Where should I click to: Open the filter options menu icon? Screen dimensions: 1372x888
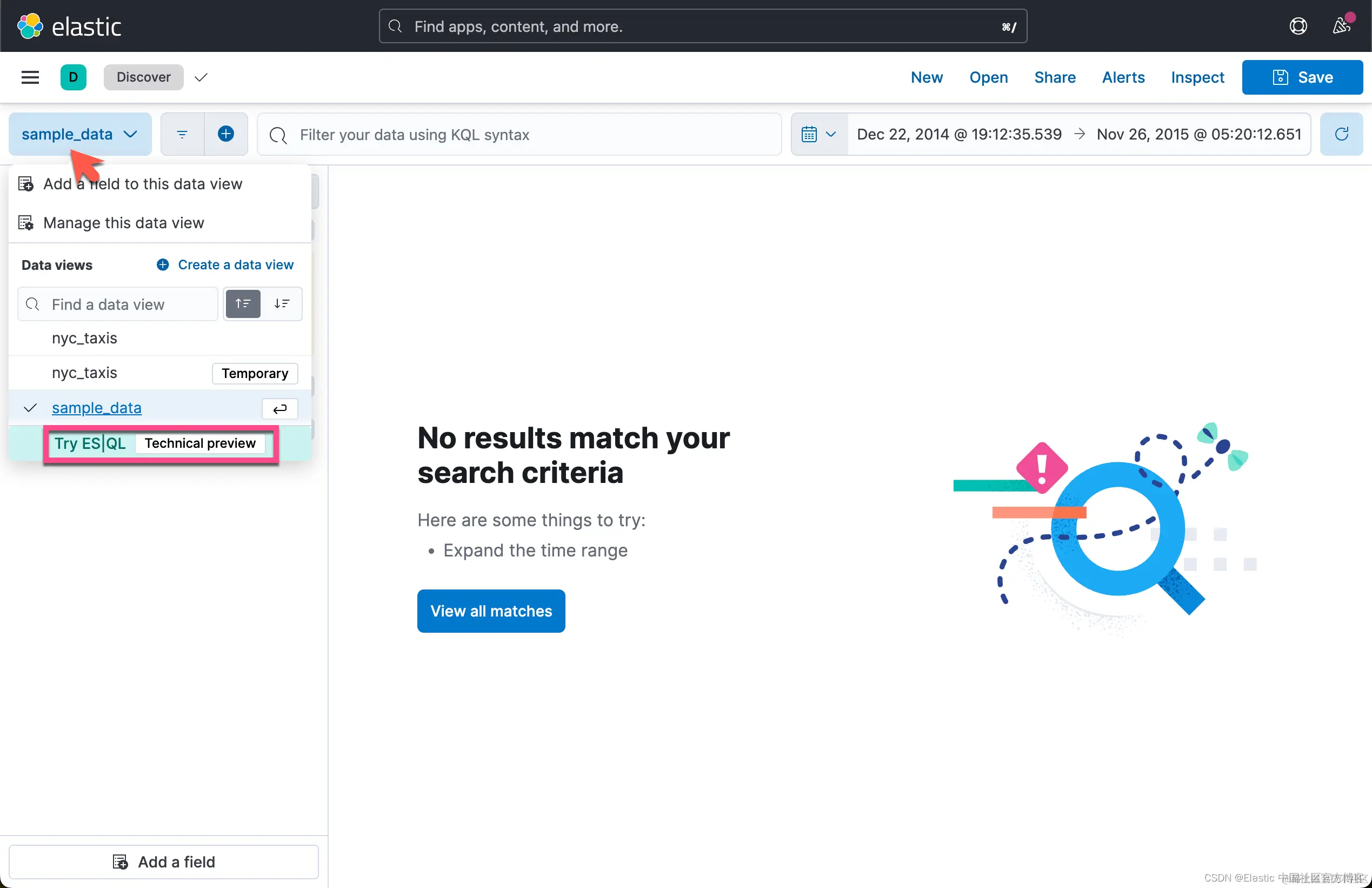pos(182,134)
